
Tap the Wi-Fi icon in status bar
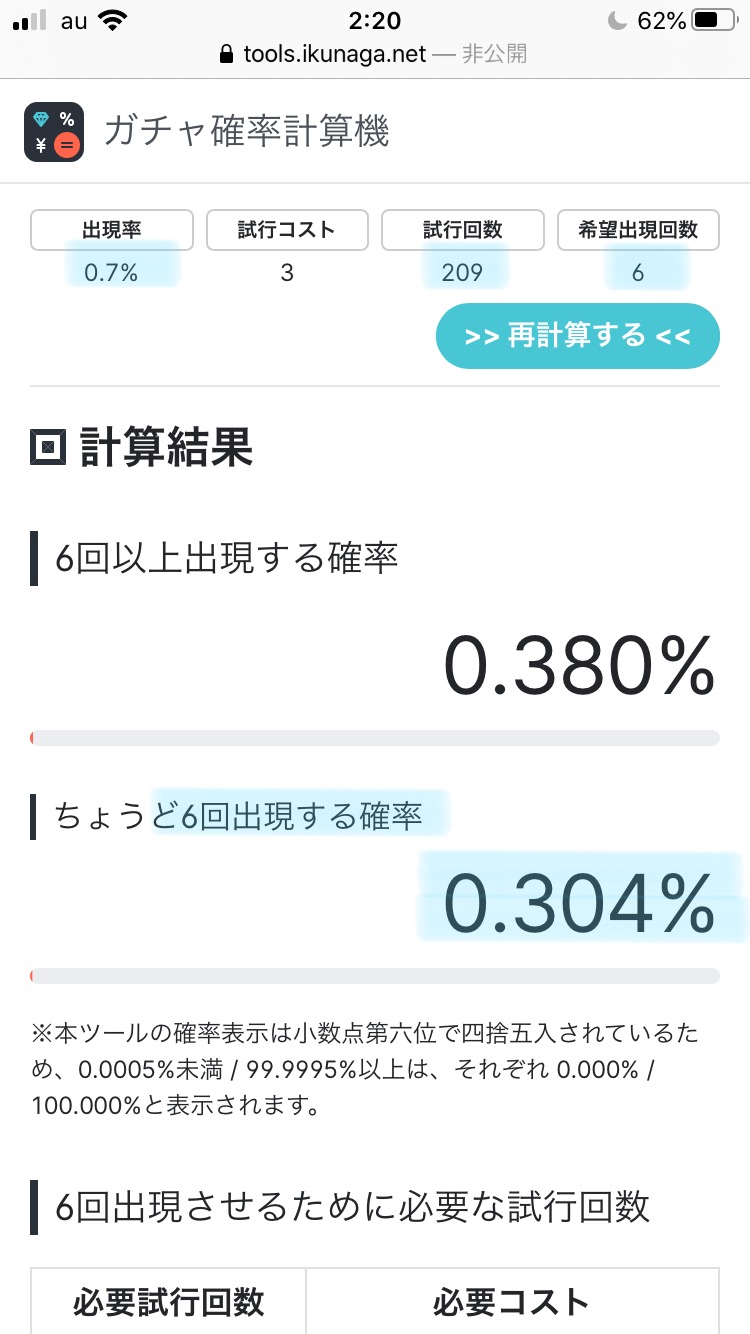(x=113, y=21)
